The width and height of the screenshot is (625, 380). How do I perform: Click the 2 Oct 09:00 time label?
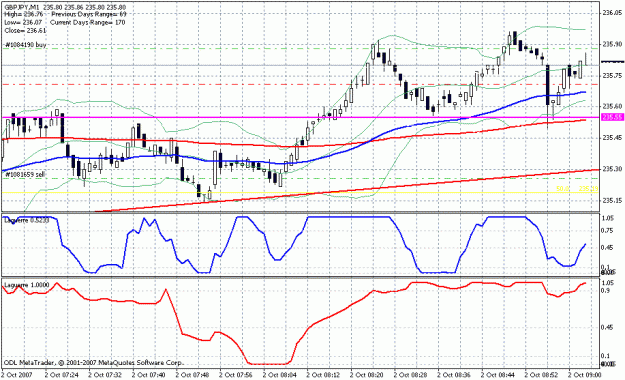coord(585,375)
